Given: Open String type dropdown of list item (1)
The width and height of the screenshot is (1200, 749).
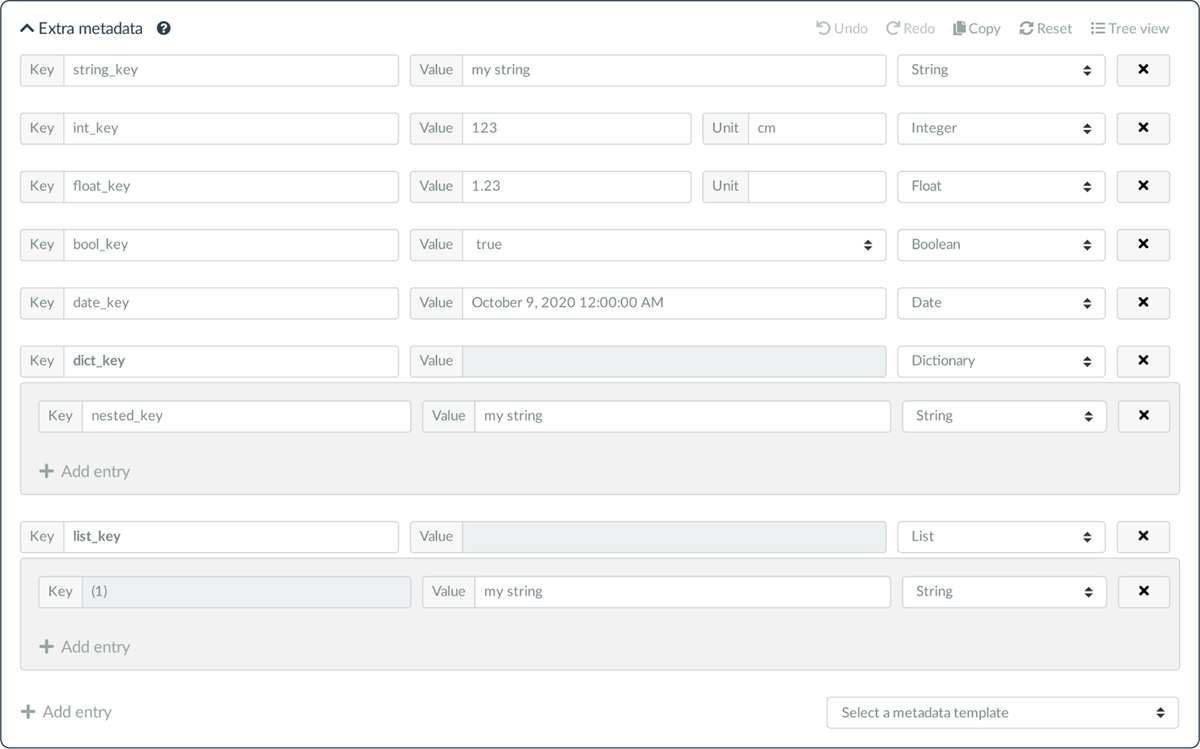Looking at the screenshot, I should (1004, 591).
